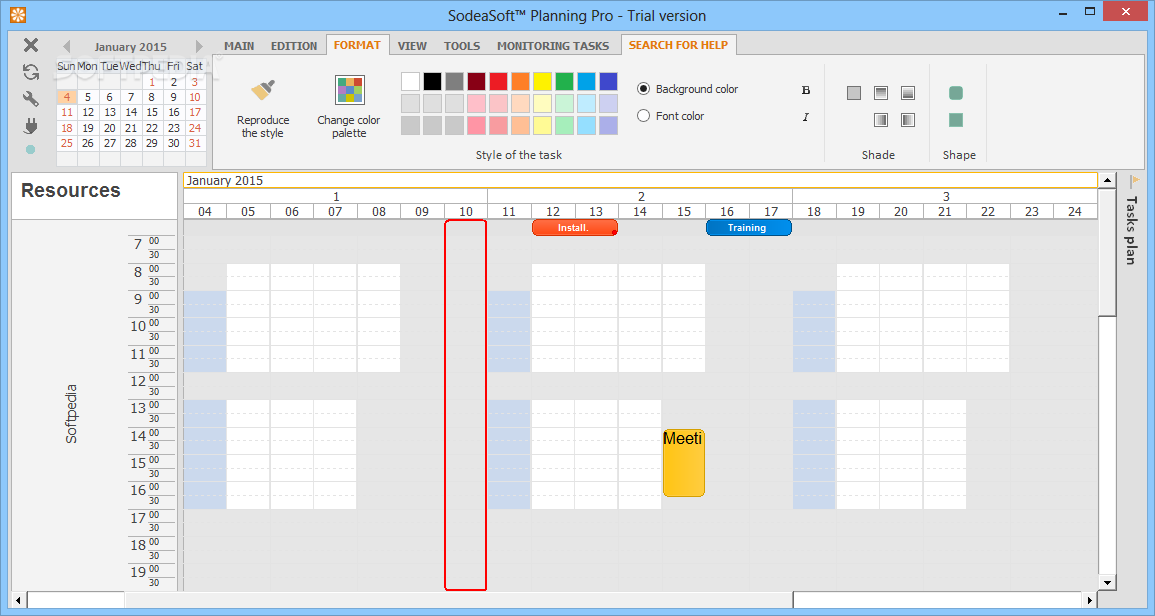This screenshot has height=616, width=1155.
Task: Open the FORMAT tab
Action: click(x=357, y=45)
